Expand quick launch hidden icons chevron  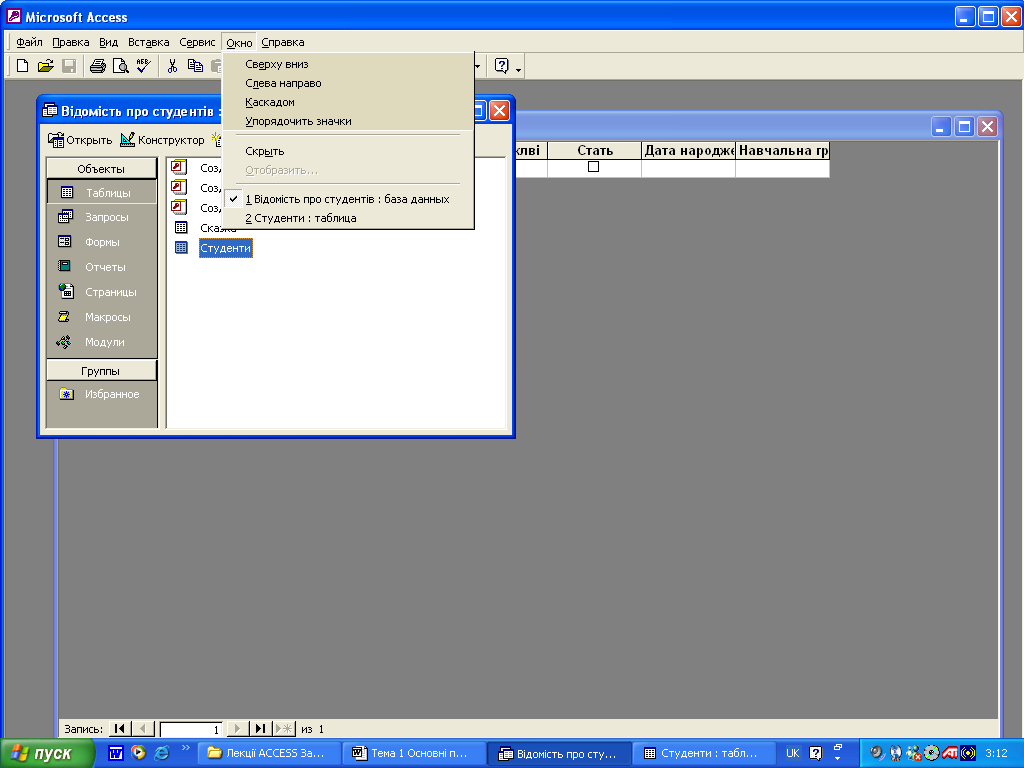(185, 748)
